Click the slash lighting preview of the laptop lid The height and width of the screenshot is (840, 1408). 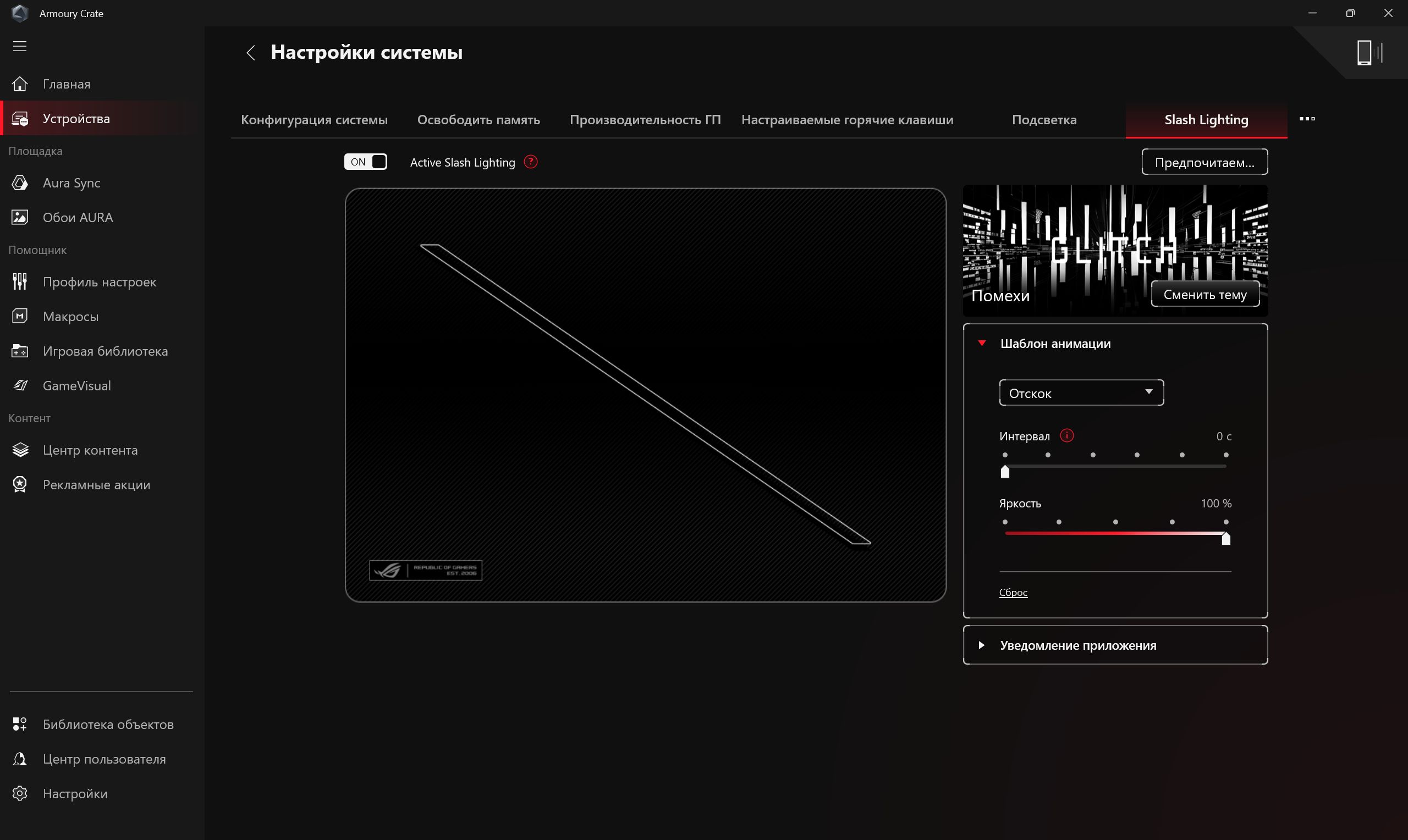(645, 395)
